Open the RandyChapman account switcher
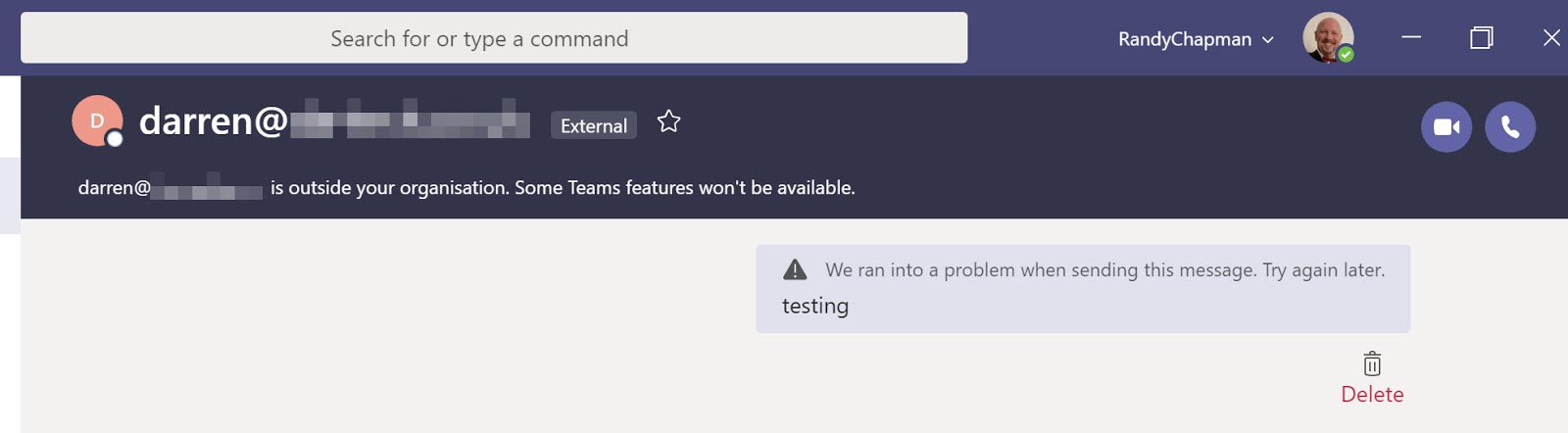The image size is (1568, 433). click(1185, 39)
